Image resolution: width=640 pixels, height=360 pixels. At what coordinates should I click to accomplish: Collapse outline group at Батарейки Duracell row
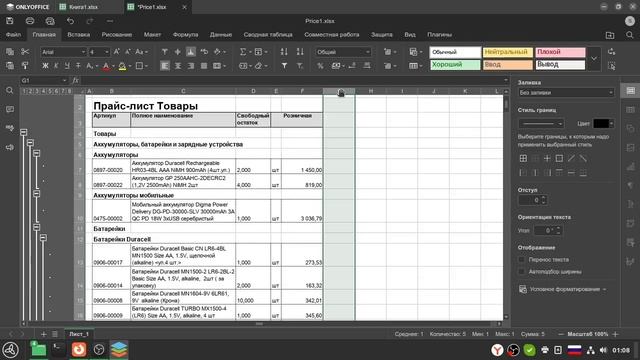[x=43, y=238]
